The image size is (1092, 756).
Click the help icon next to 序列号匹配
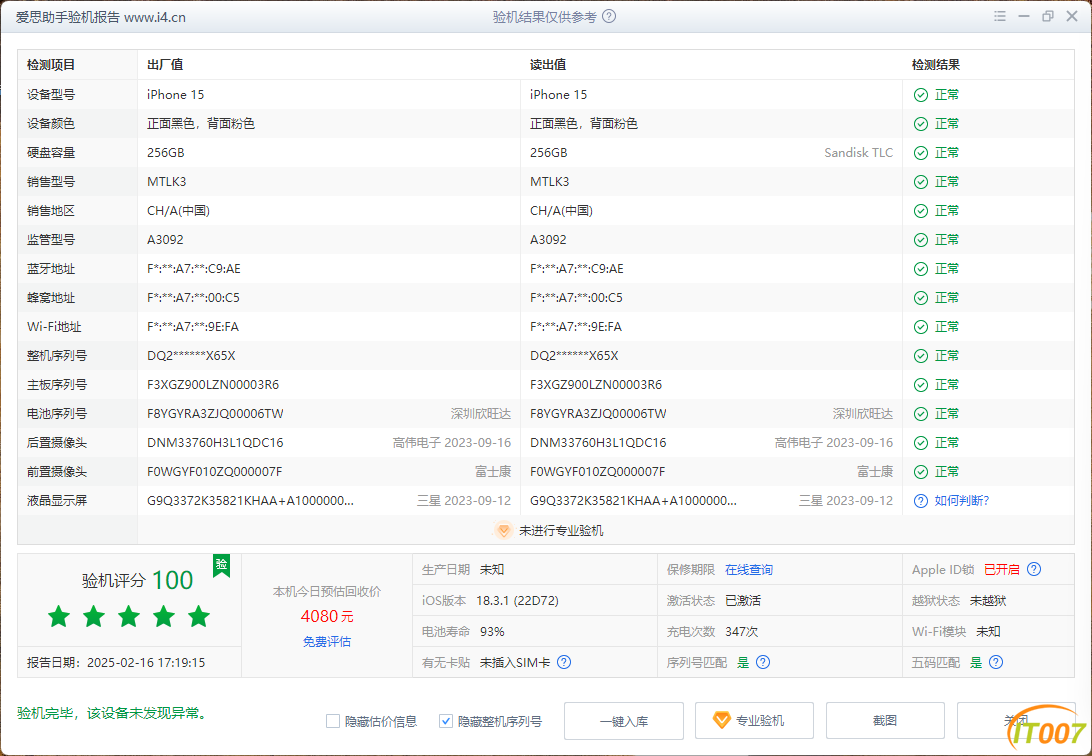tap(763, 662)
